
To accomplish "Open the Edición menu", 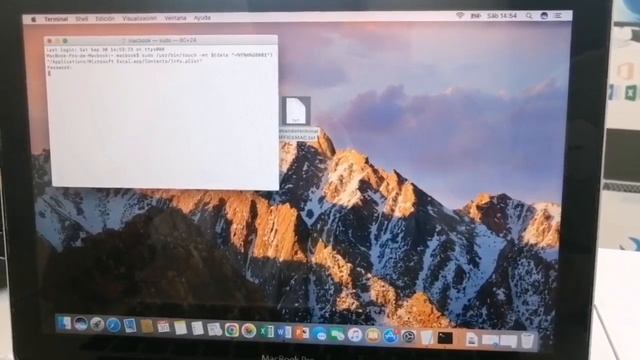I will (105, 19).
